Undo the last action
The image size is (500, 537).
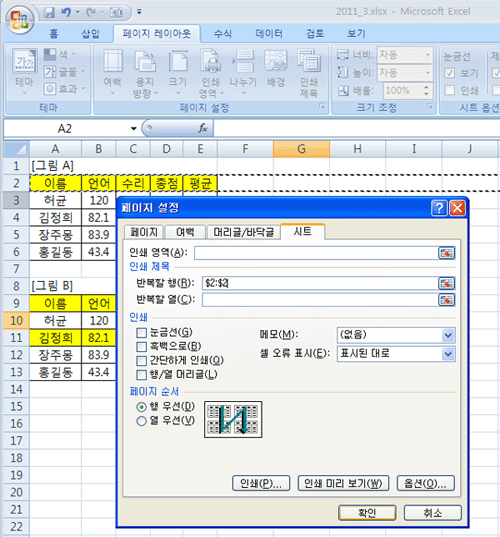tap(66, 12)
